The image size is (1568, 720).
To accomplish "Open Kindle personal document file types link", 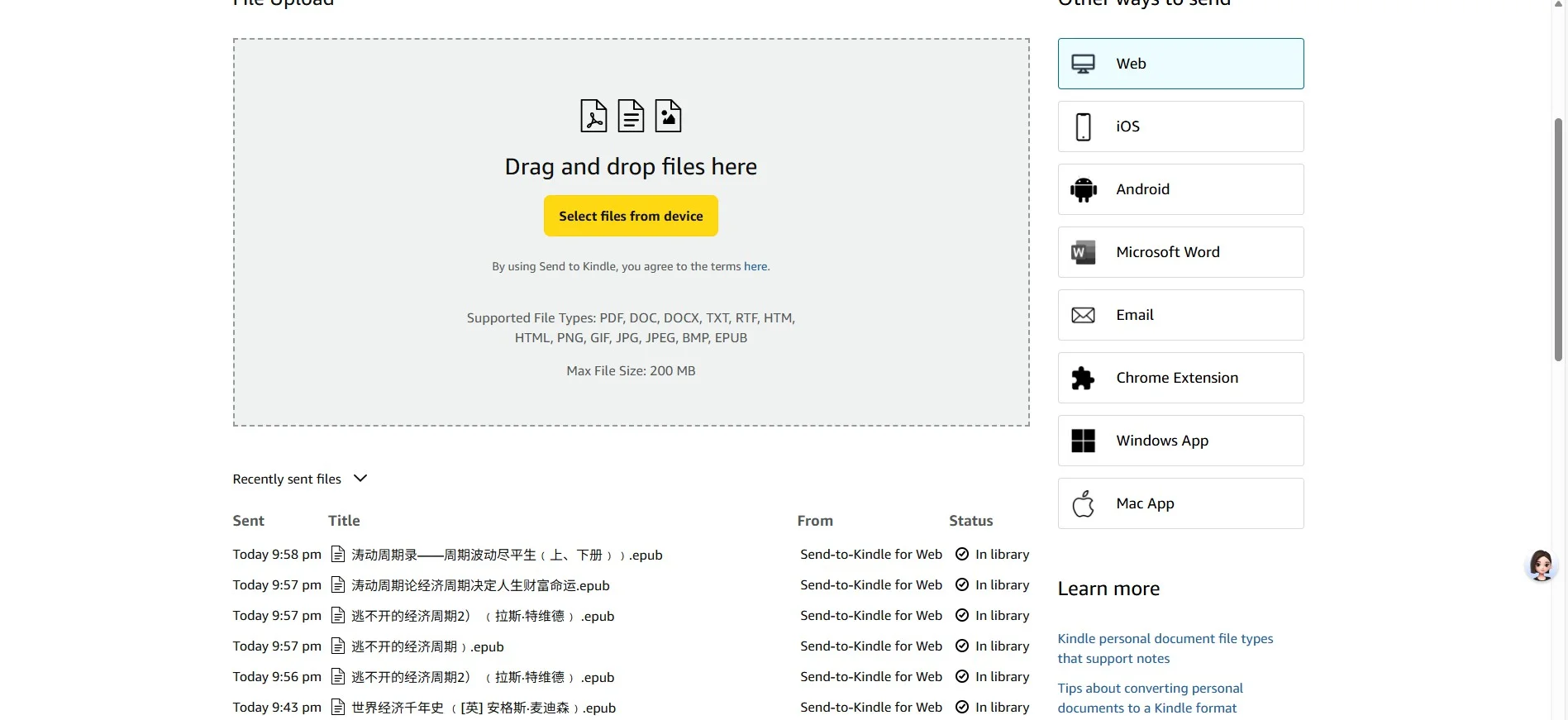I will (1165, 648).
